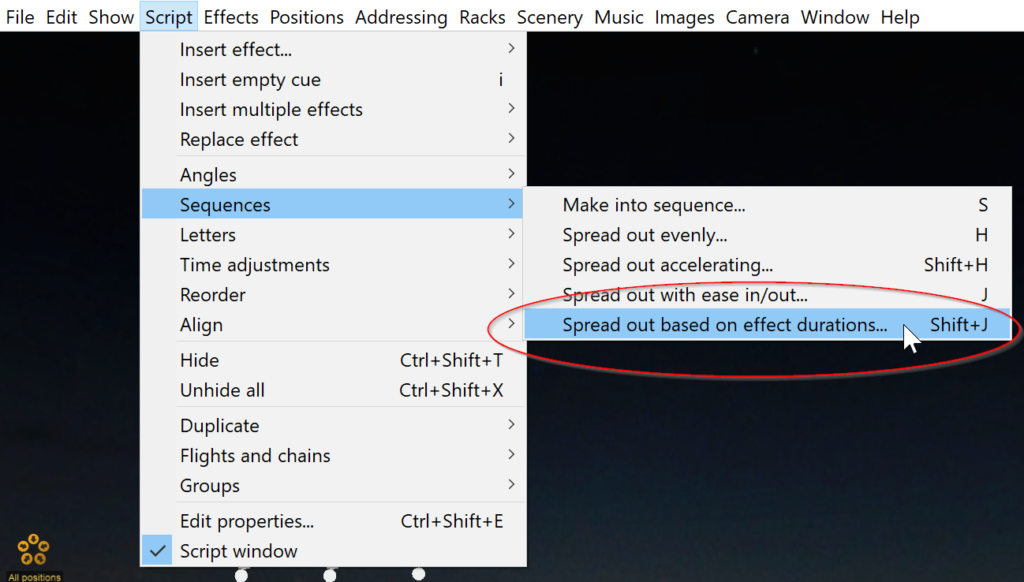This screenshot has height=582, width=1024.
Task: Click Unhide all menu item
Action: click(222, 390)
